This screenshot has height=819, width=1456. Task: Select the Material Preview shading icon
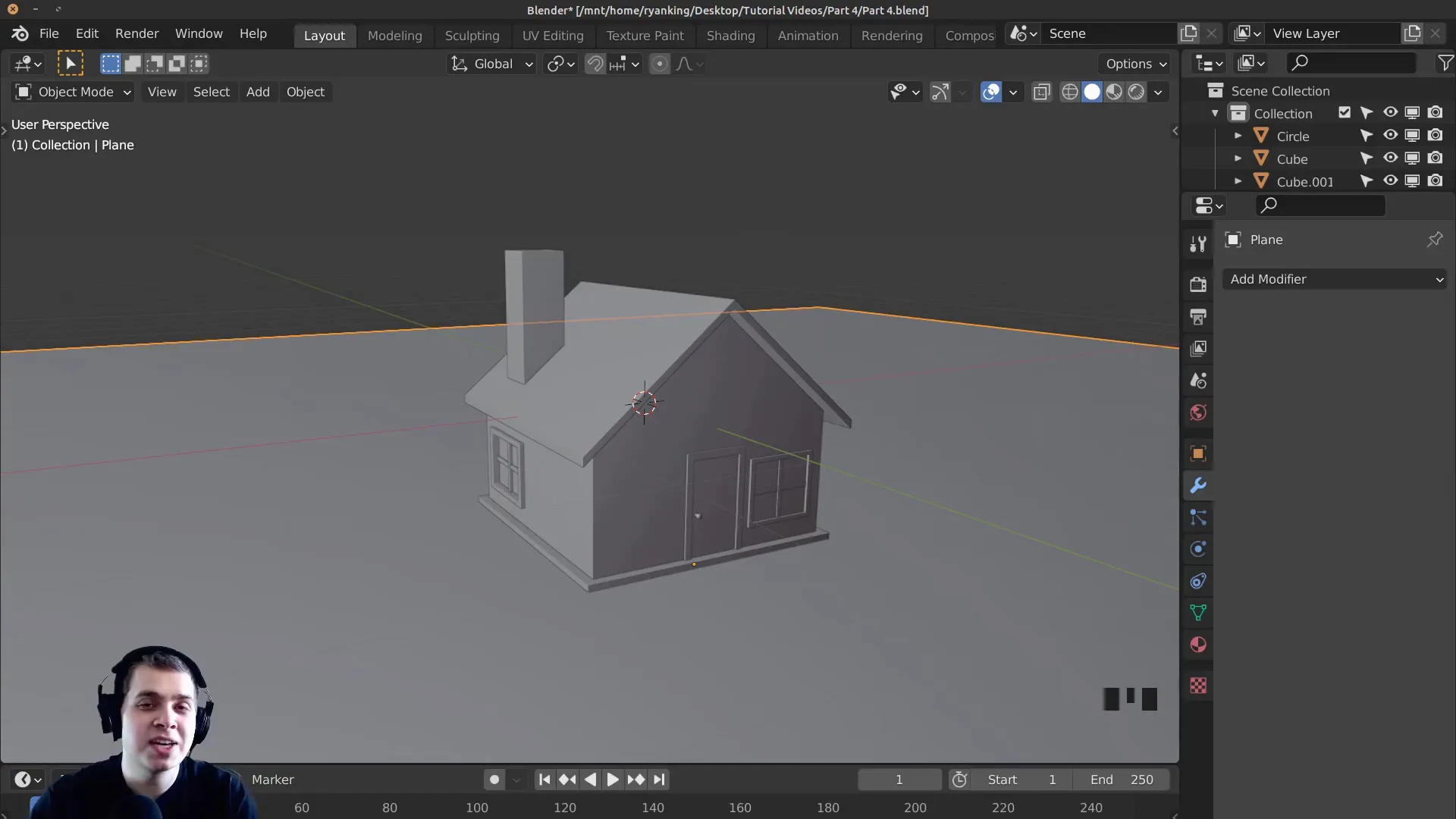point(1113,92)
